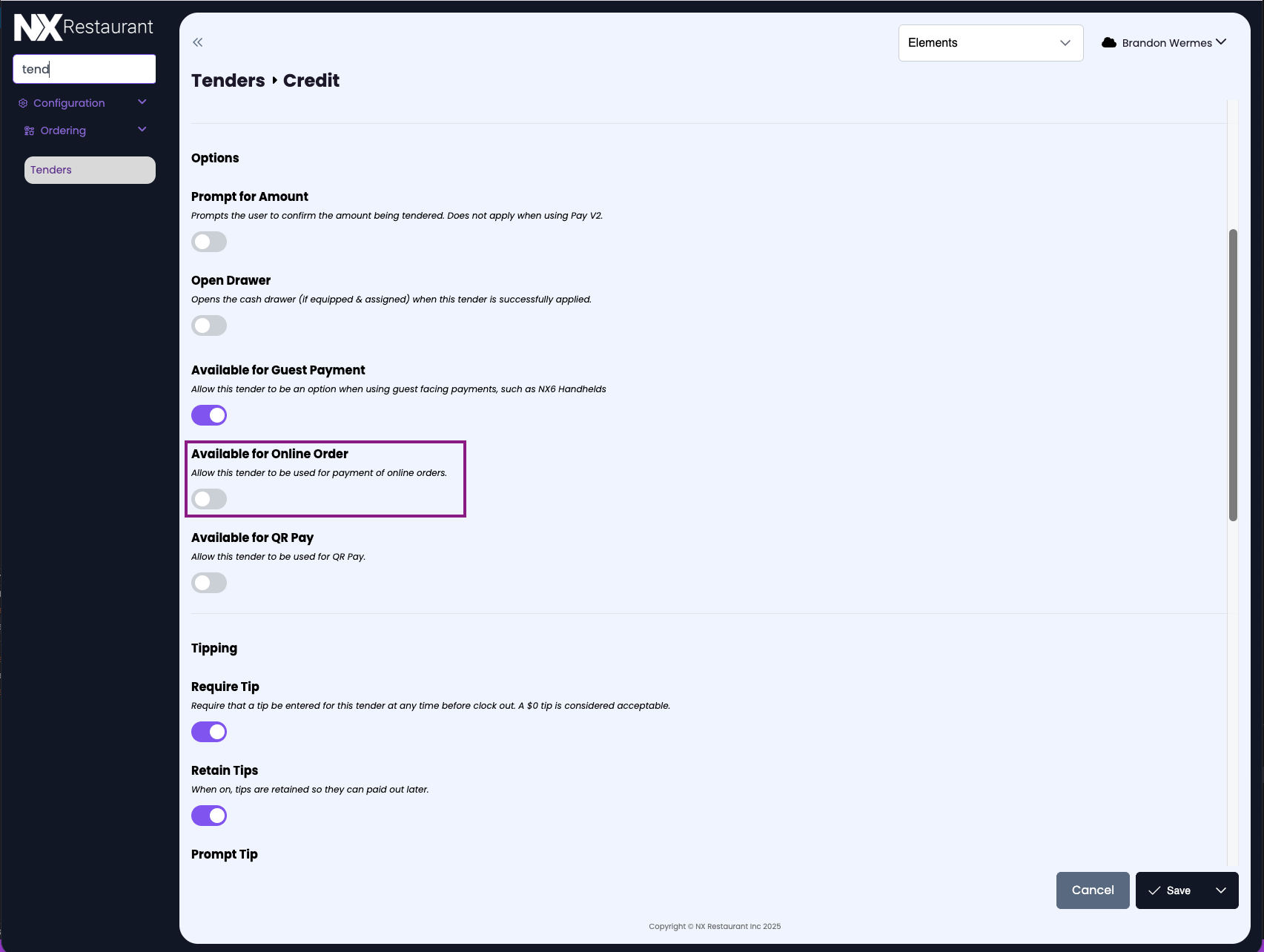The height and width of the screenshot is (952, 1264).
Task: Disable Available for Guest Payment toggle
Action: click(209, 415)
